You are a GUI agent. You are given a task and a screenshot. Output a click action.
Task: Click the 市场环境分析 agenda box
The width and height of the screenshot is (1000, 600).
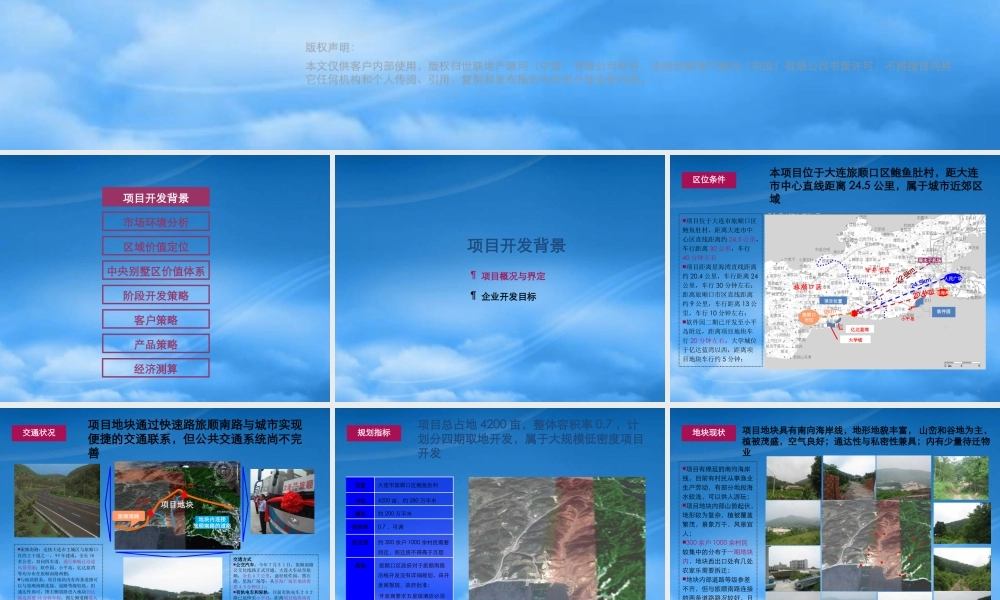155,222
